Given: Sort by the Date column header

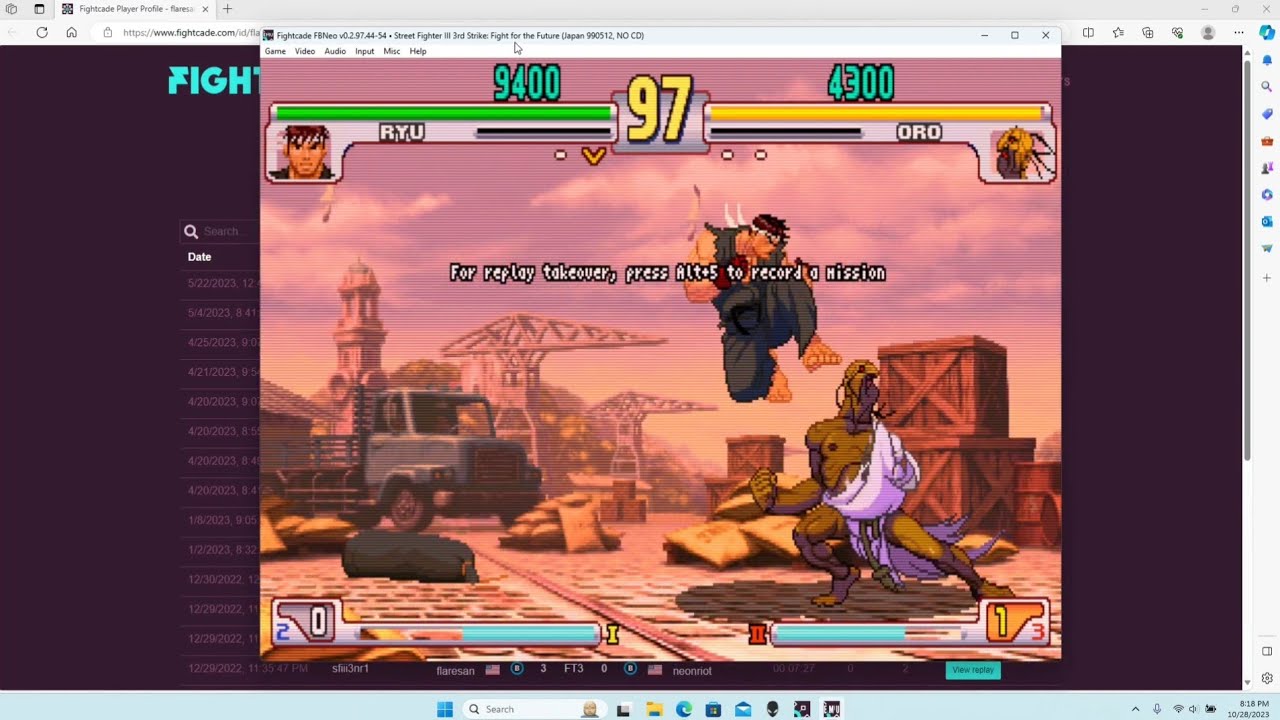Looking at the screenshot, I should 199,257.
